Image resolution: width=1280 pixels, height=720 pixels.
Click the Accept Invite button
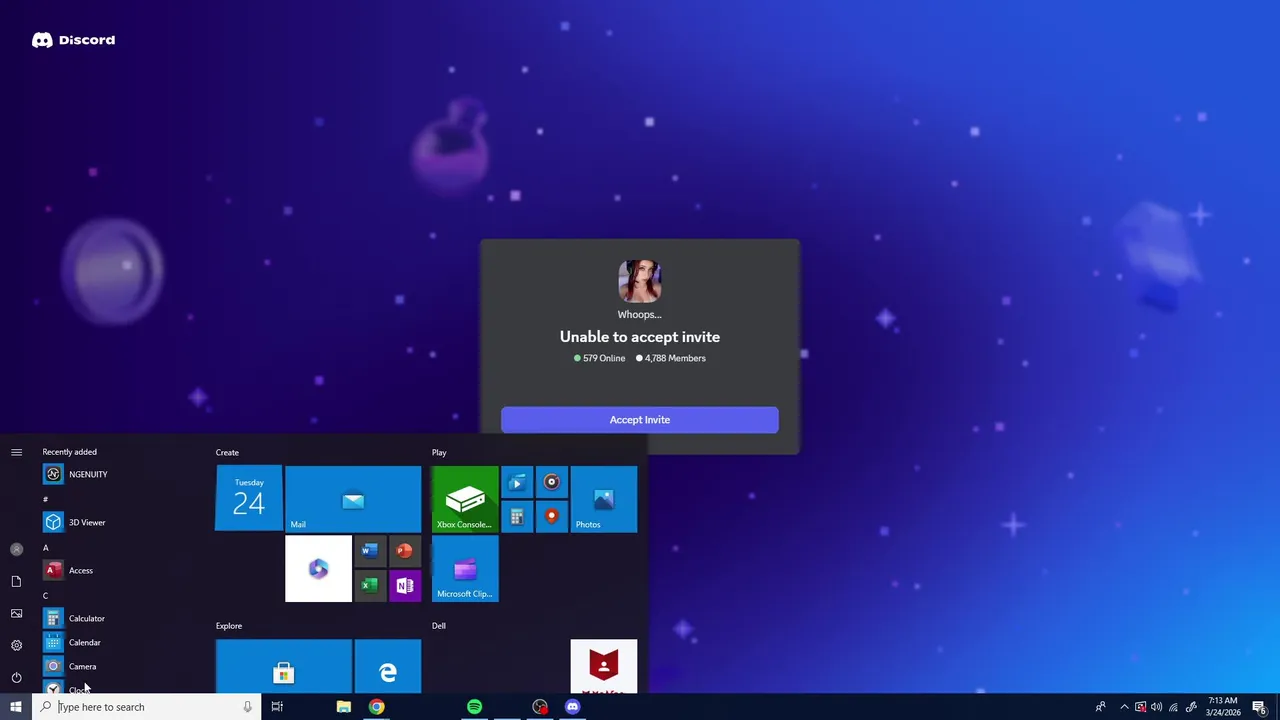640,420
